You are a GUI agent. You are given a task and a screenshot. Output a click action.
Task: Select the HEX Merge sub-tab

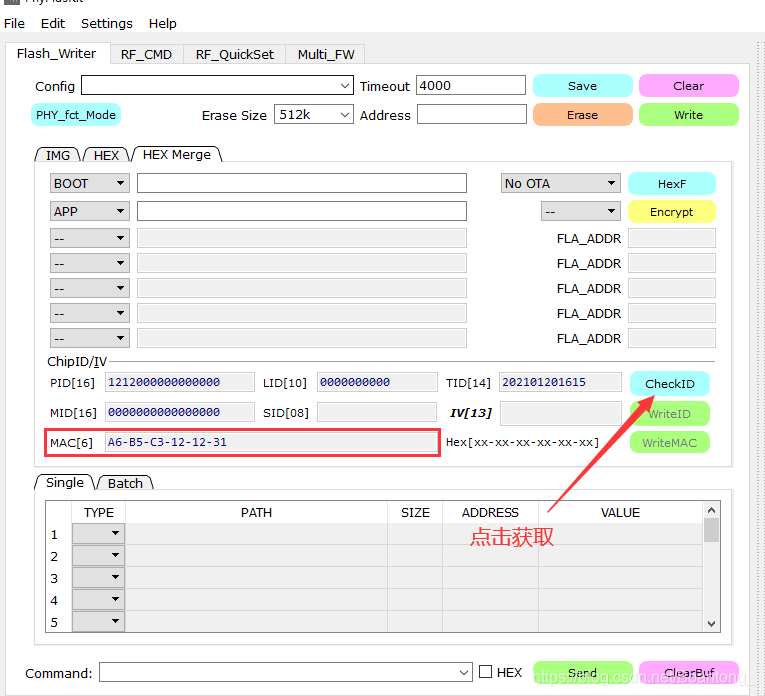[x=177, y=154]
